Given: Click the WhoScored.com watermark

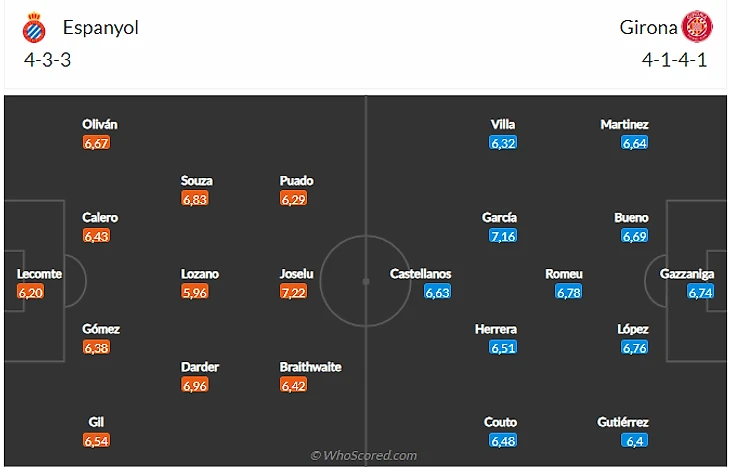Looking at the screenshot, I should coord(363,456).
